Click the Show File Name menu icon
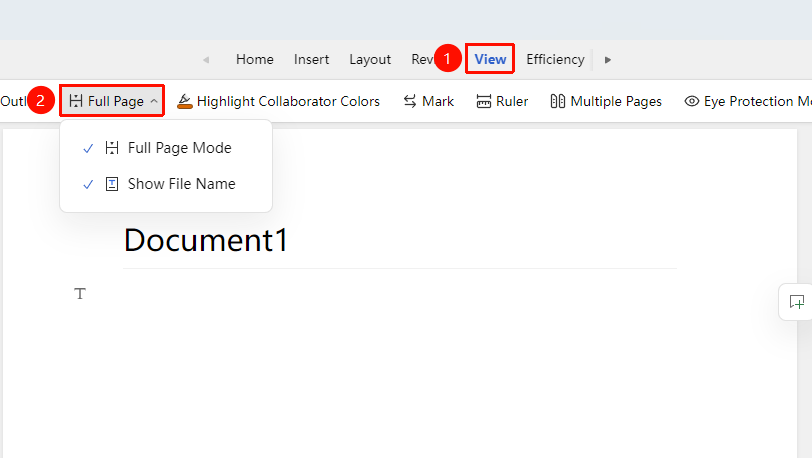Viewport: 812px width, 458px height. (x=112, y=184)
